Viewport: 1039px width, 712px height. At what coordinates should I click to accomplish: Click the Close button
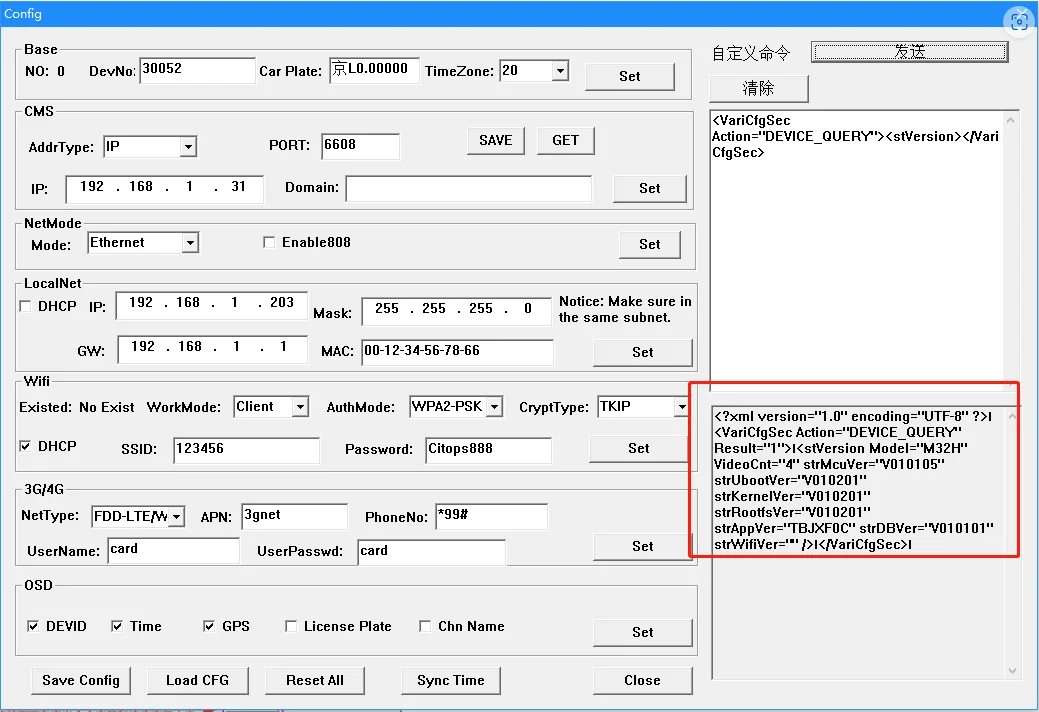click(642, 680)
